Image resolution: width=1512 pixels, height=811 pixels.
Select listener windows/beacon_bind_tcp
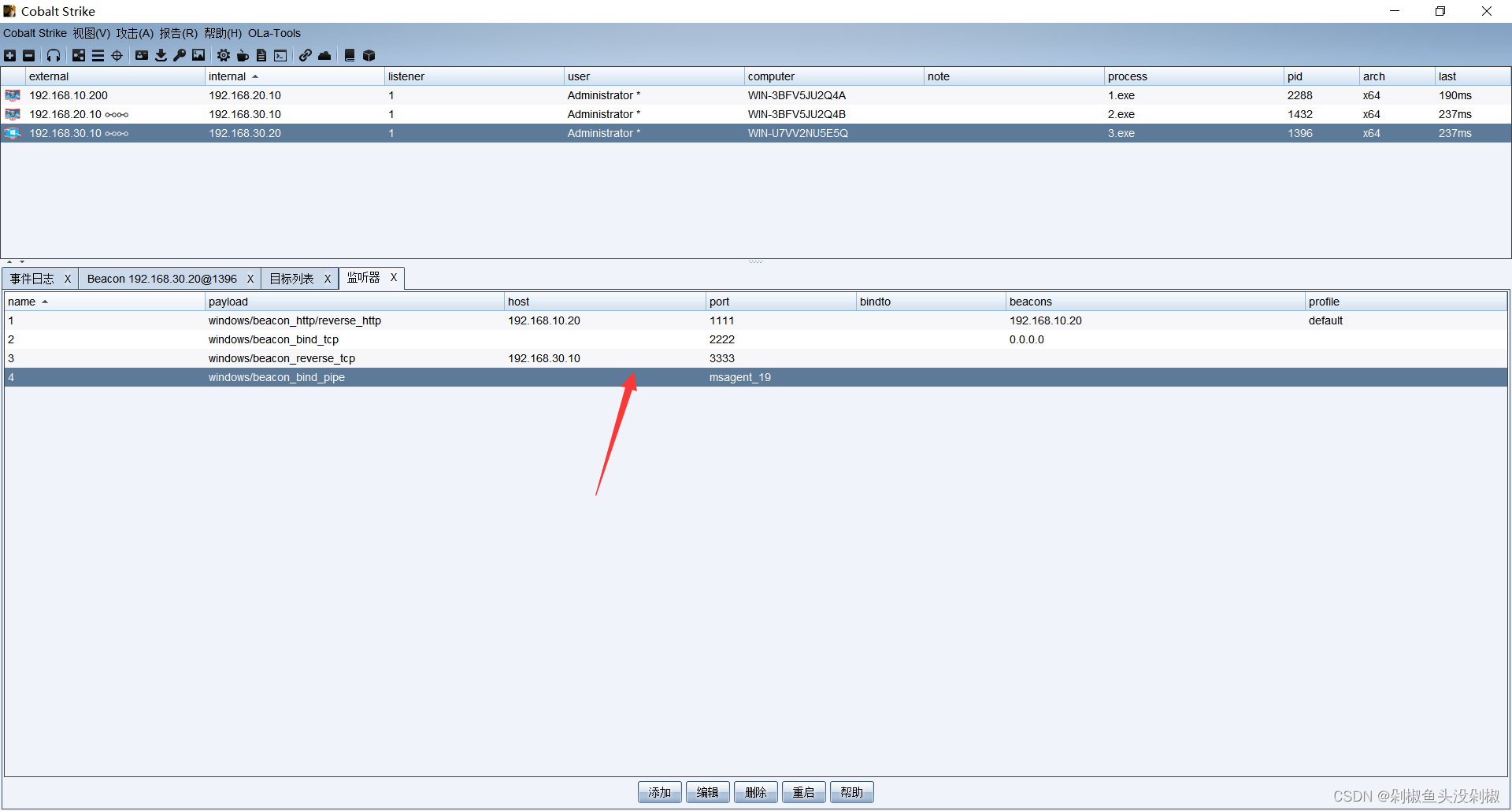pyautogui.click(x=756, y=339)
